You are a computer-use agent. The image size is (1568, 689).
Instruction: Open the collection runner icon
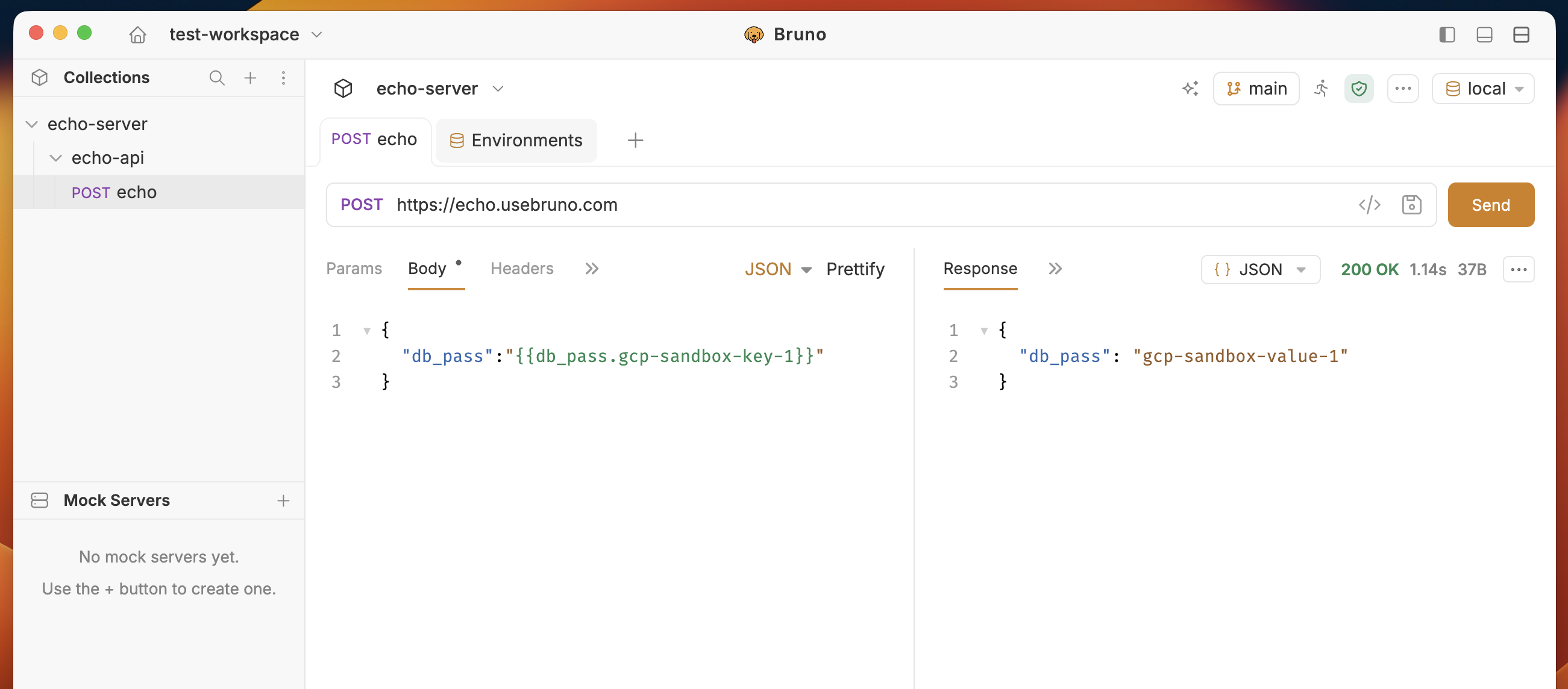pyautogui.click(x=1321, y=89)
